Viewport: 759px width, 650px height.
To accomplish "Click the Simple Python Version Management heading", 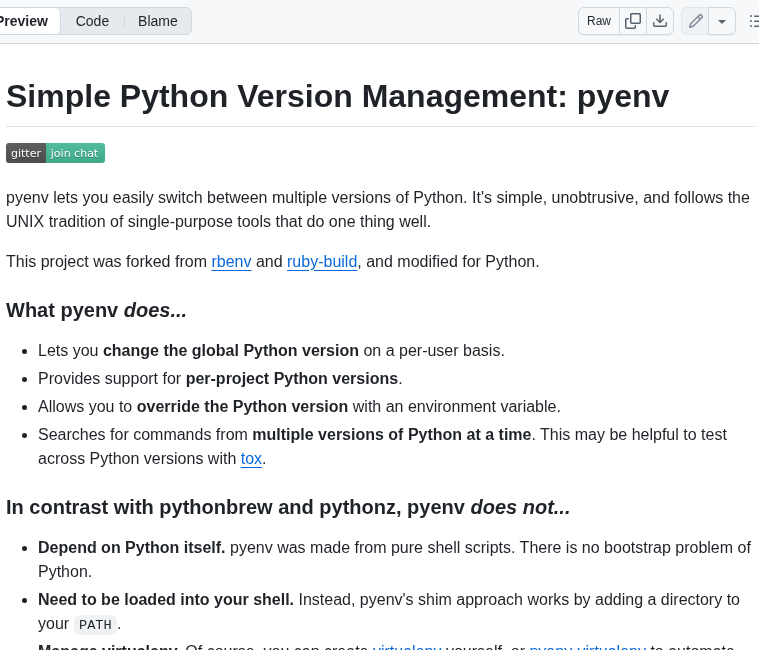I will pos(337,96).
